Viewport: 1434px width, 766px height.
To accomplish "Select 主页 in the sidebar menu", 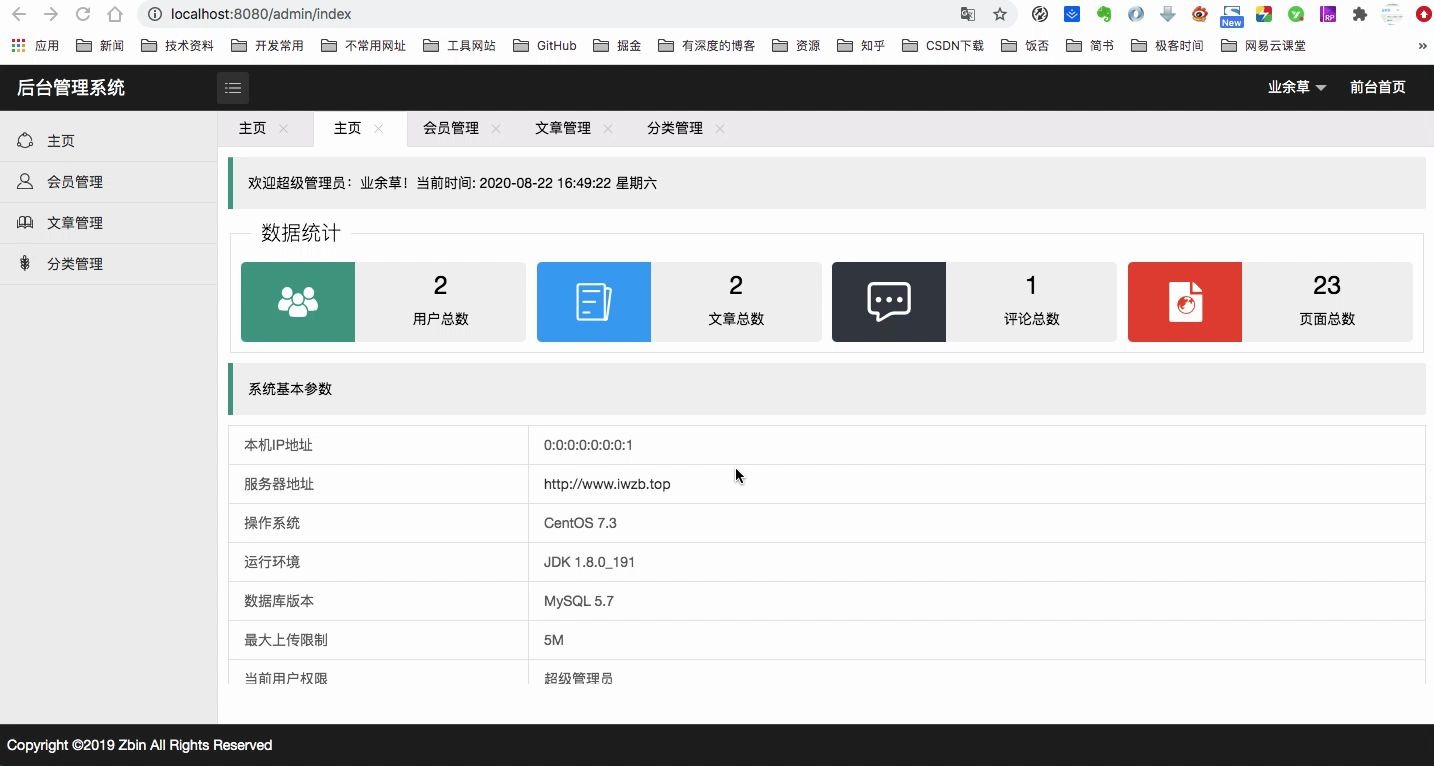I will (x=108, y=141).
